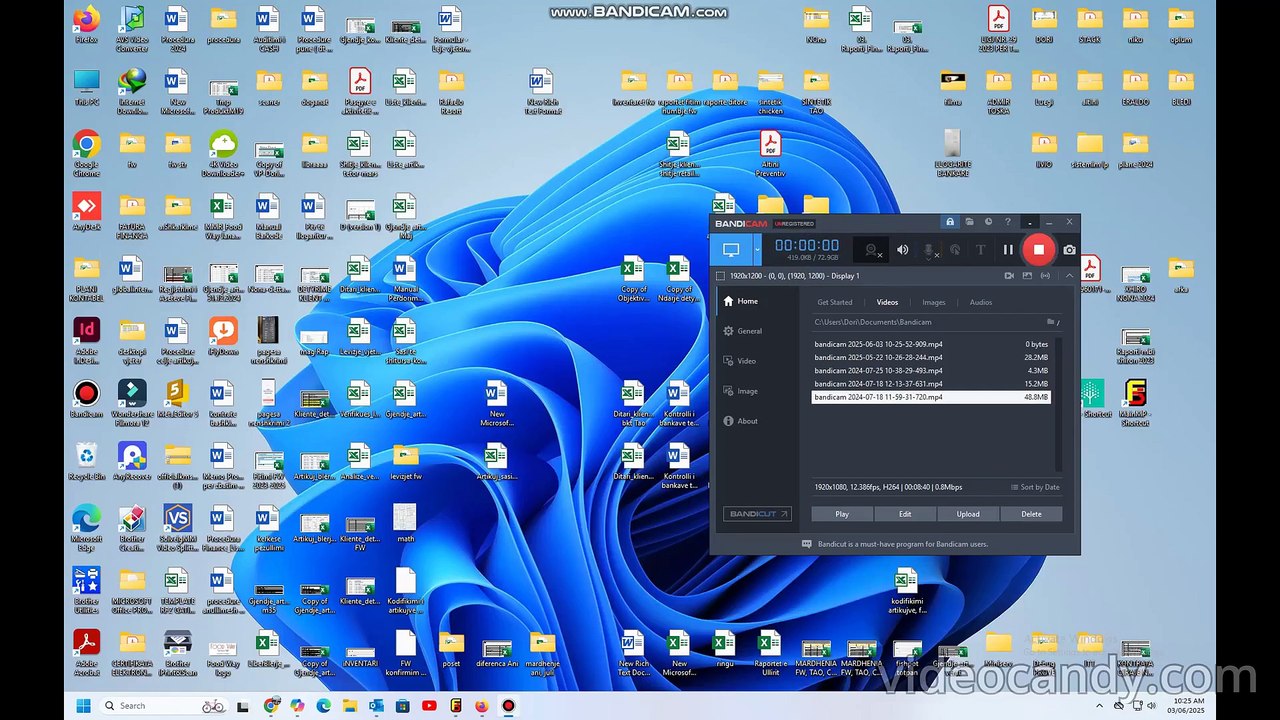Screen dimensions: 1280x720
Task: Toggle speaker sound recording in Bandicam
Action: (902, 250)
